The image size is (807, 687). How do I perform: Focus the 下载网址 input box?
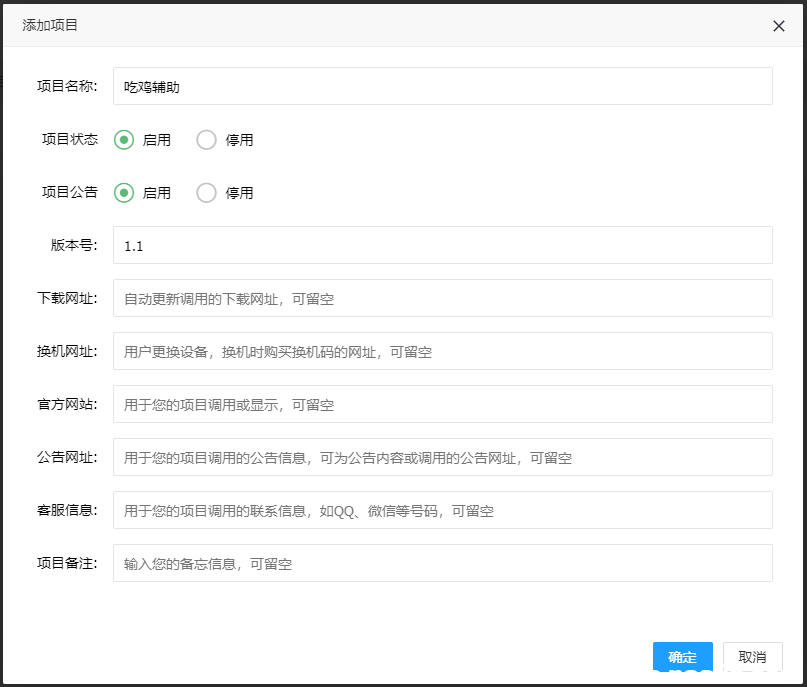click(x=442, y=298)
